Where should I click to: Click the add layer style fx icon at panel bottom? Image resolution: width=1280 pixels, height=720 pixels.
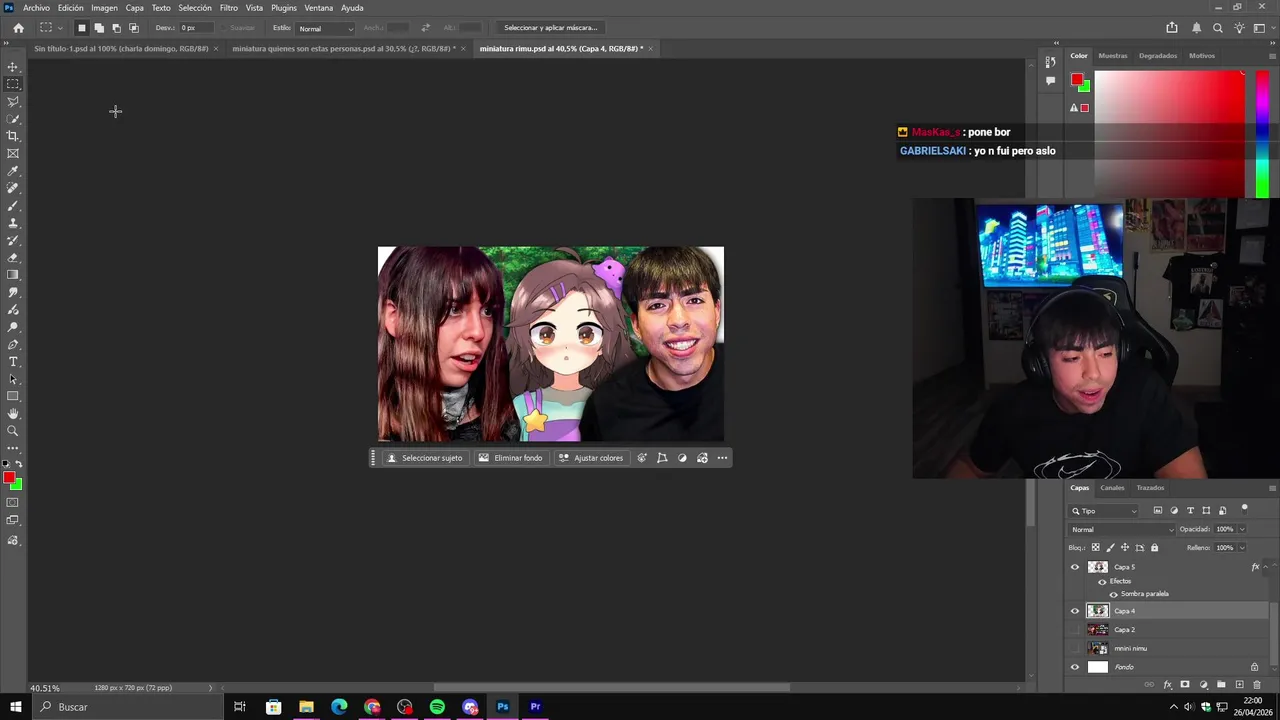(1167, 685)
